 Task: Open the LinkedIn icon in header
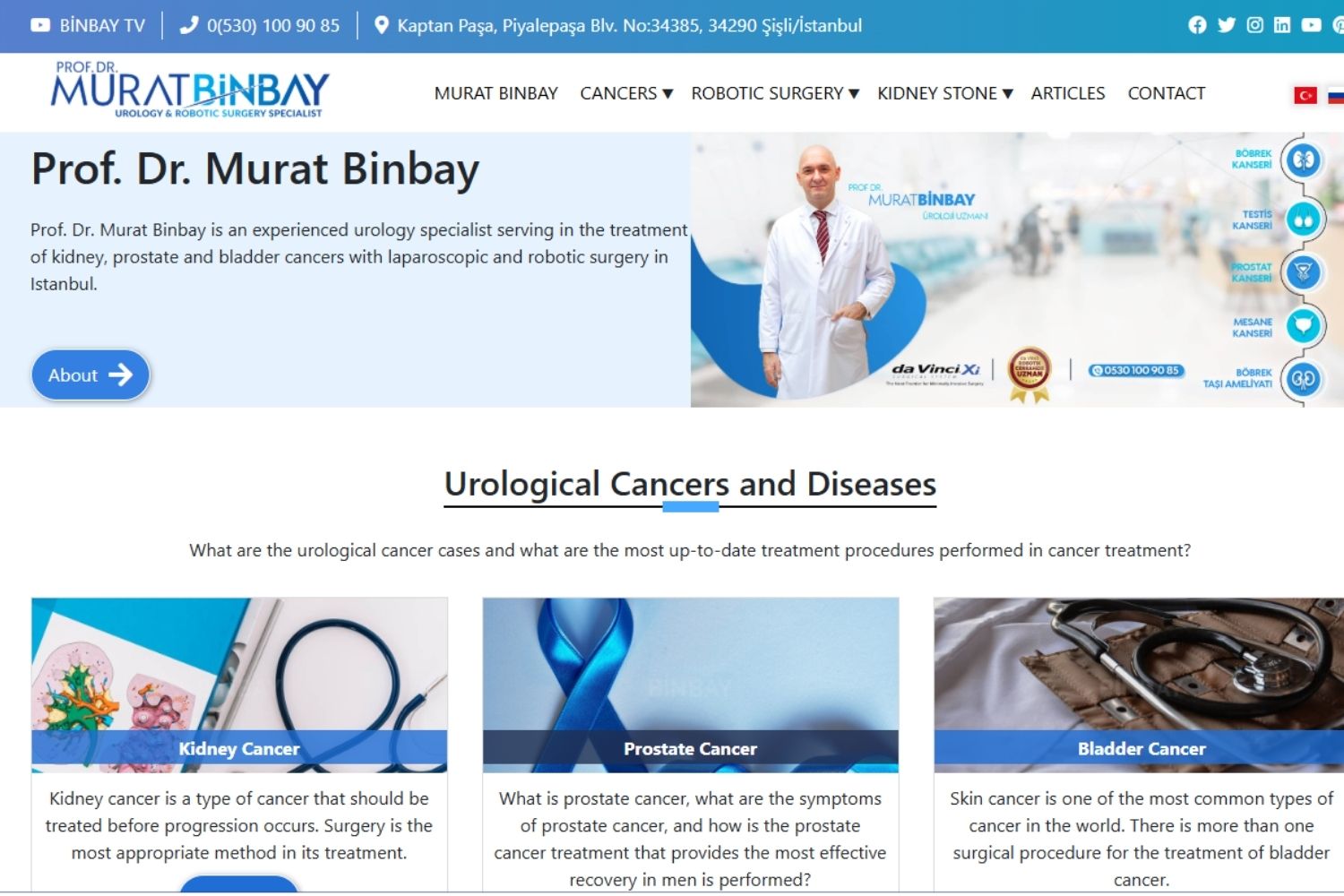pyautogui.click(x=1282, y=25)
